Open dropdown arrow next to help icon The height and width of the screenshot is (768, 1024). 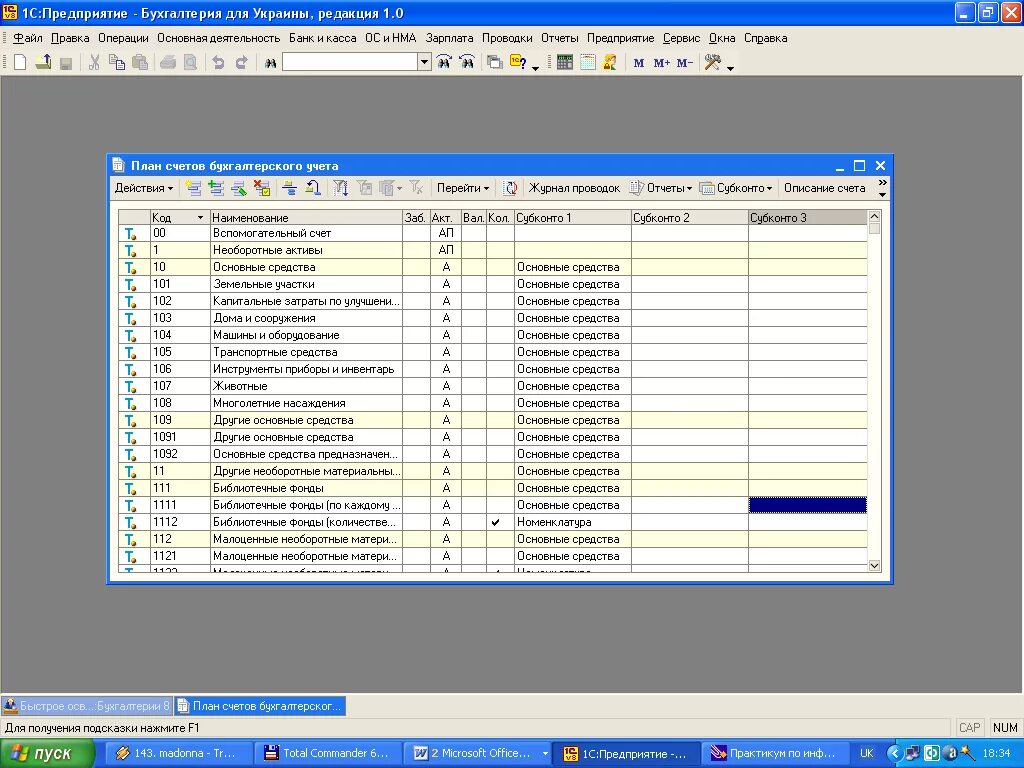pos(536,68)
